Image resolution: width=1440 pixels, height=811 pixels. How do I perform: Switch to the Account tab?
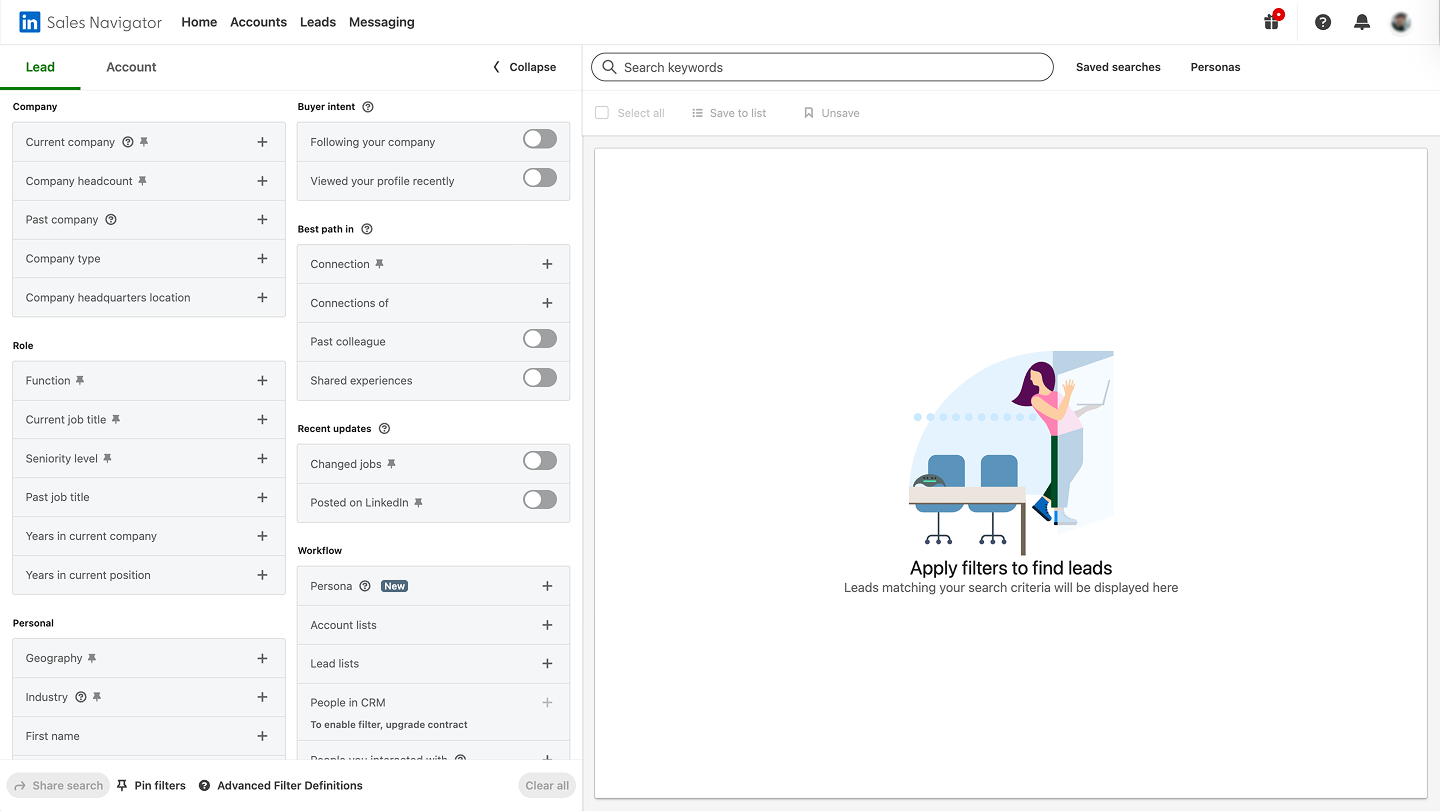(130, 67)
